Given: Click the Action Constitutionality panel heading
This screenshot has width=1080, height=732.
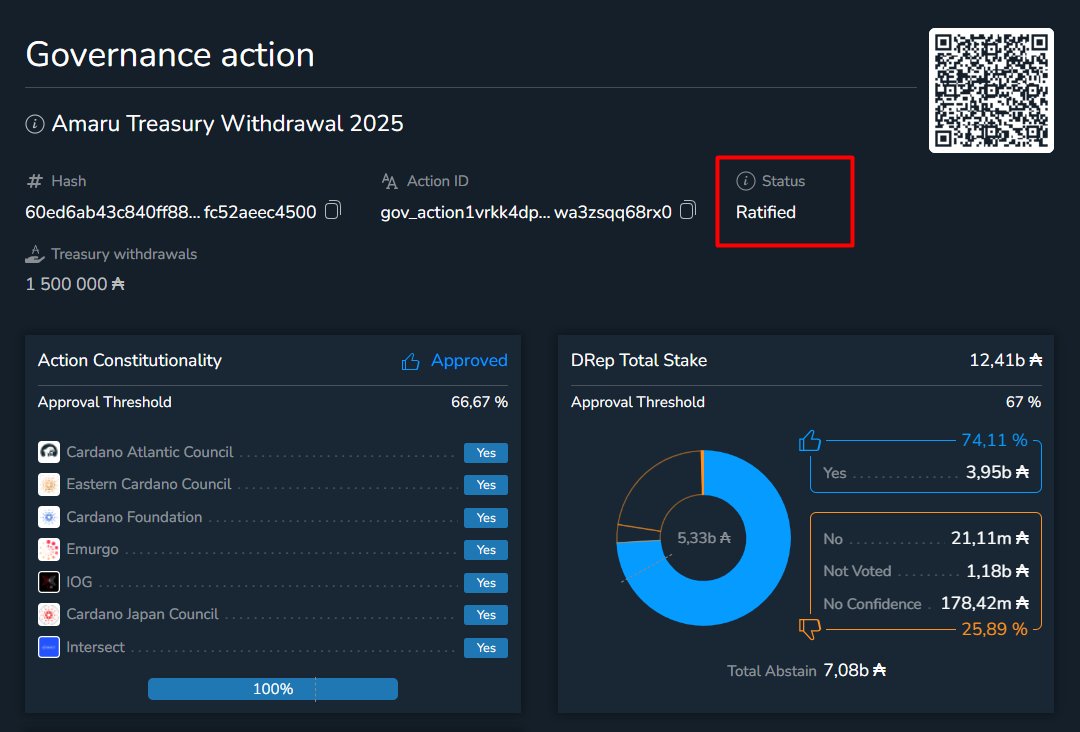Looking at the screenshot, I should pos(130,361).
